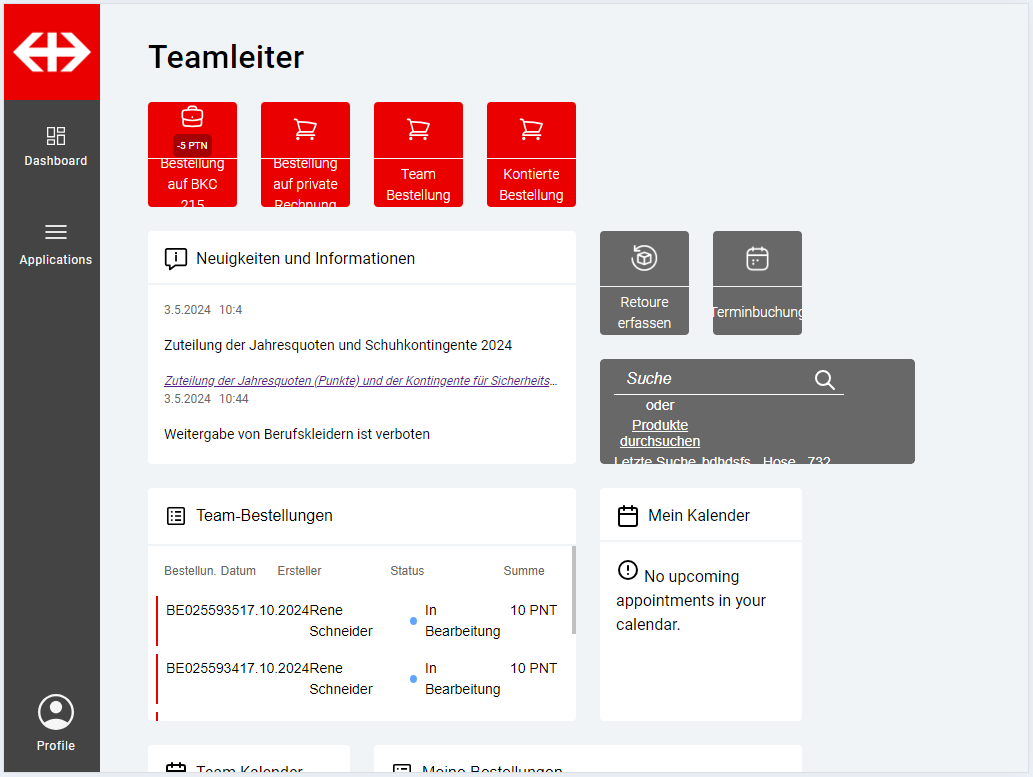
Task: Click the Team-Bestellungen panel header
Action: pyautogui.click(x=264, y=516)
